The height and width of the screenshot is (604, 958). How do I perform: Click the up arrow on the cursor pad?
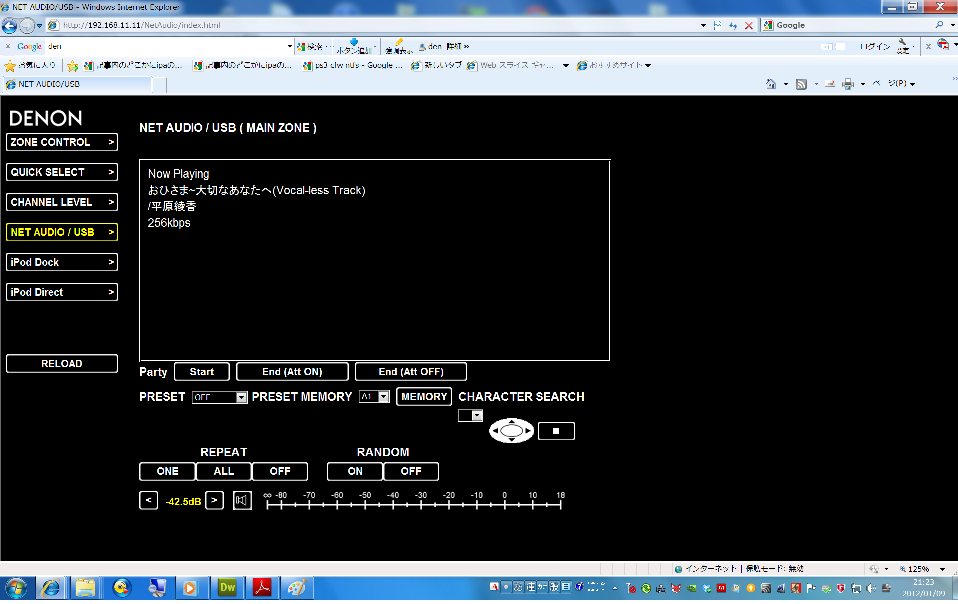511,421
